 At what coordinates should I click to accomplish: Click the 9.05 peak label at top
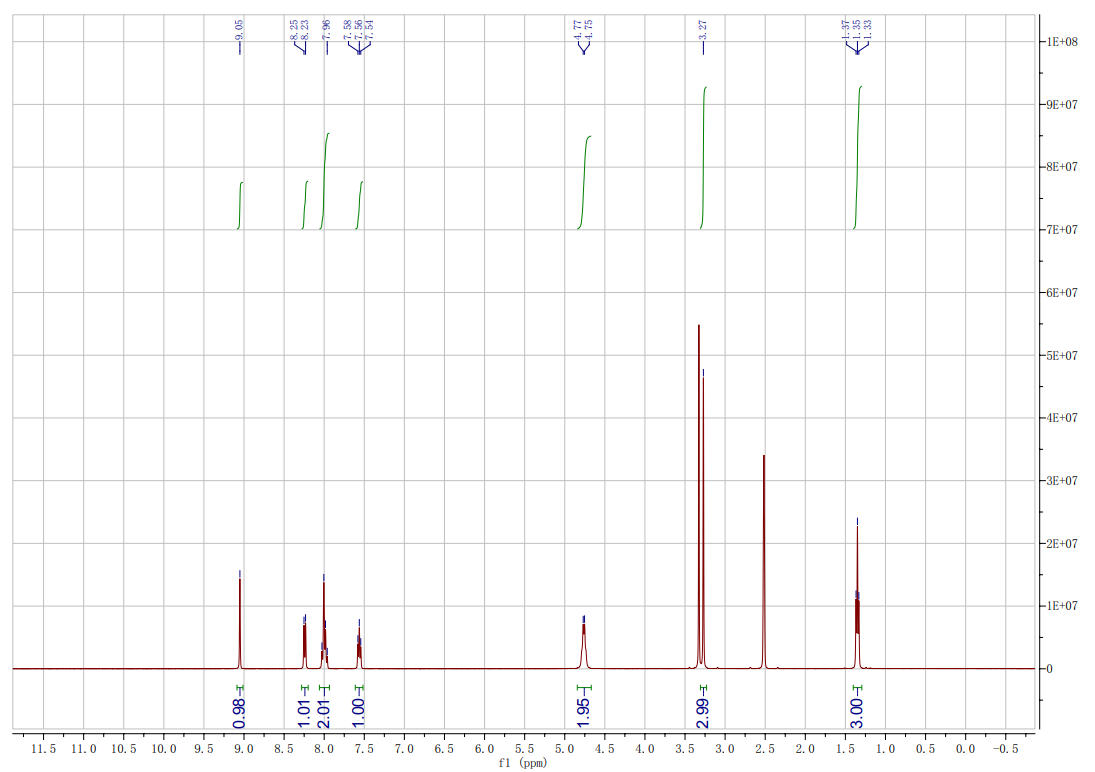(240, 29)
